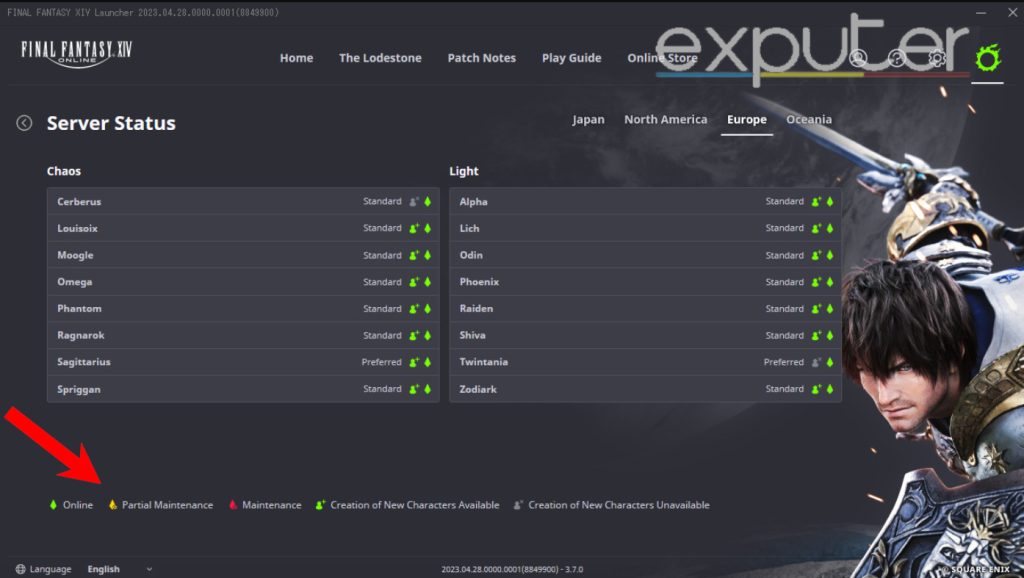1024x578 pixels.
Task: Open the help question mark icon
Action: click(898, 58)
